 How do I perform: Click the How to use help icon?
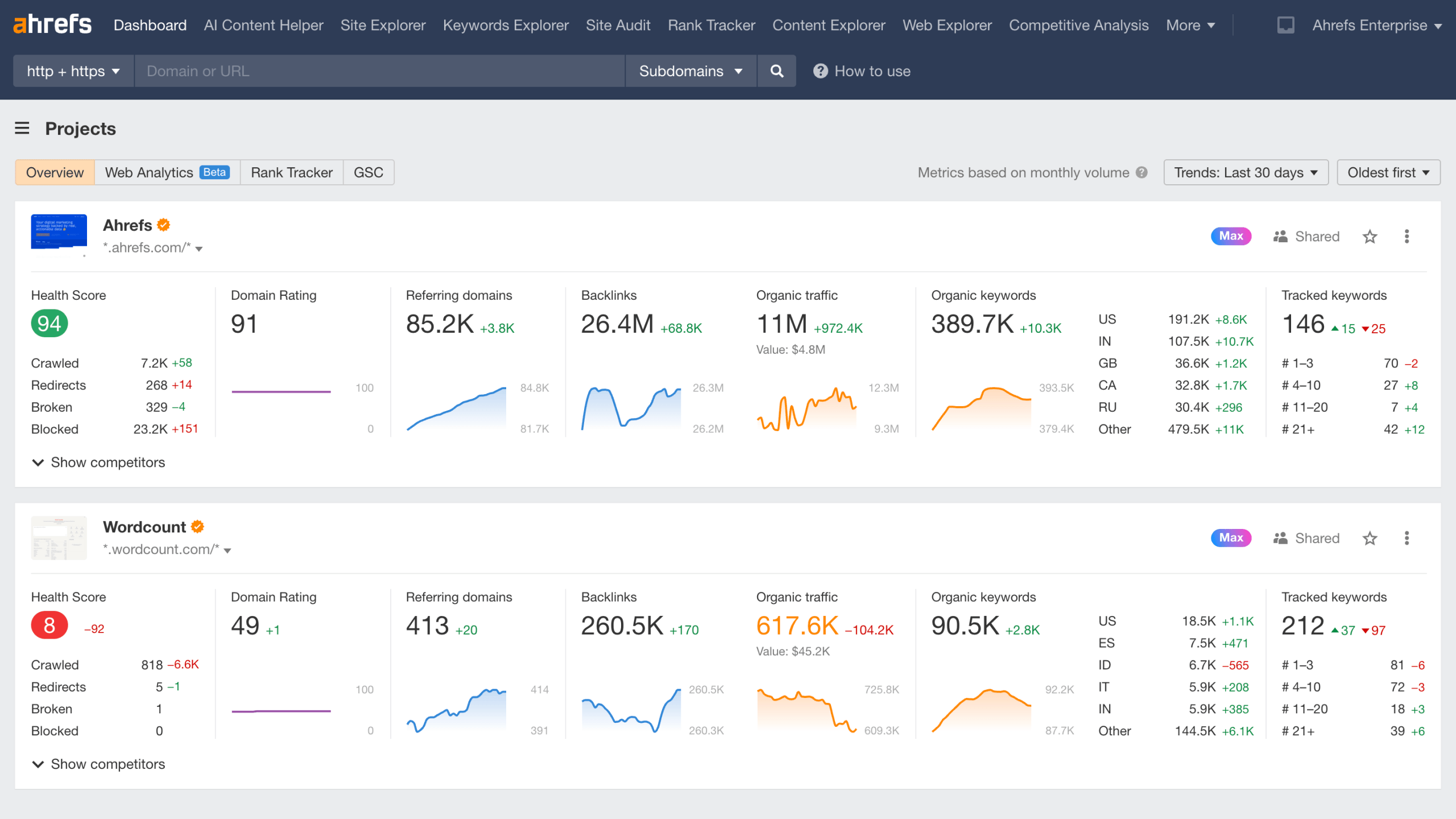pyautogui.click(x=820, y=71)
